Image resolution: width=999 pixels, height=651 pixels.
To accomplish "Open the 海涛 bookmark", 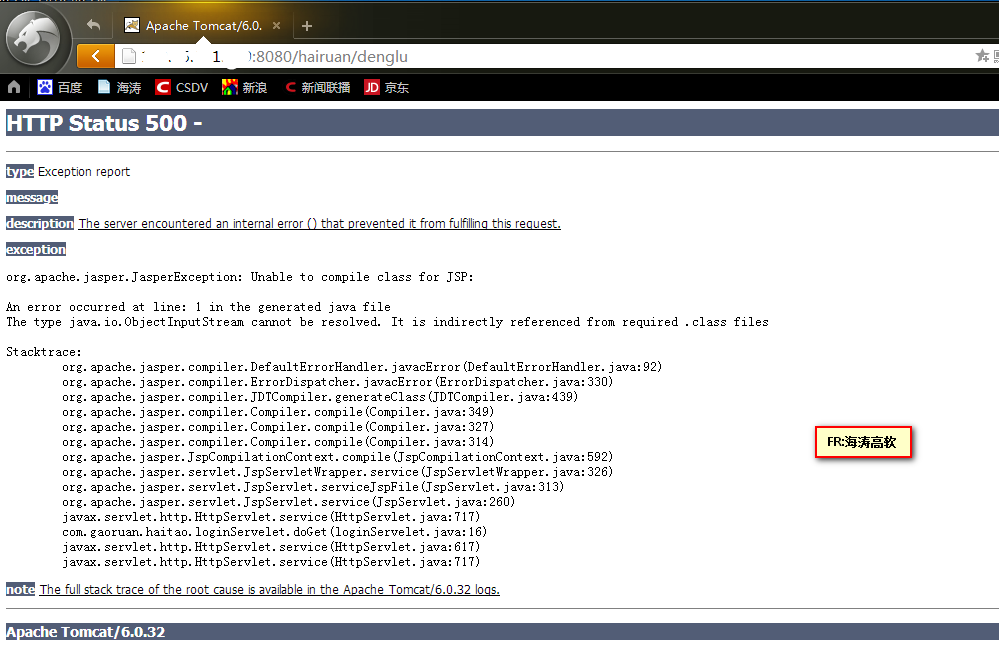I will pyautogui.click(x=119, y=87).
